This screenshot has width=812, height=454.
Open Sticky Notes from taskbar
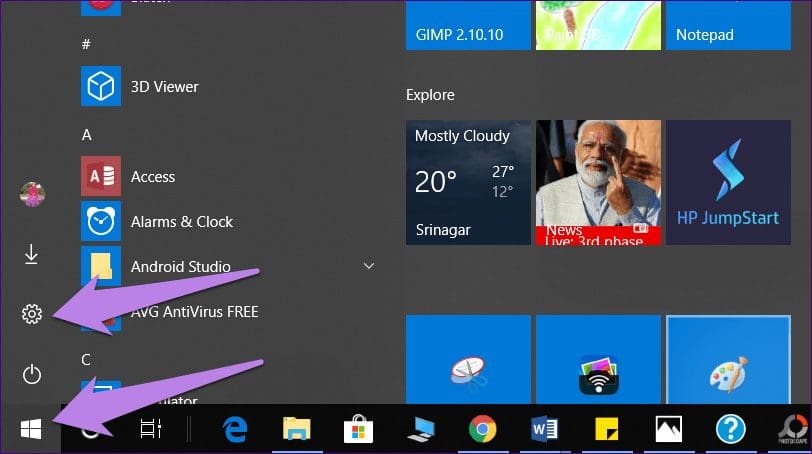(x=606, y=429)
